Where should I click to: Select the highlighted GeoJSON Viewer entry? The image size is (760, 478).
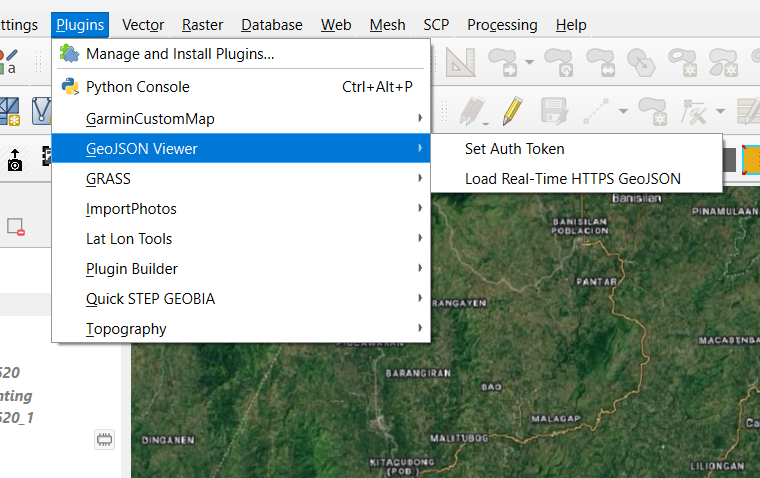click(241, 148)
